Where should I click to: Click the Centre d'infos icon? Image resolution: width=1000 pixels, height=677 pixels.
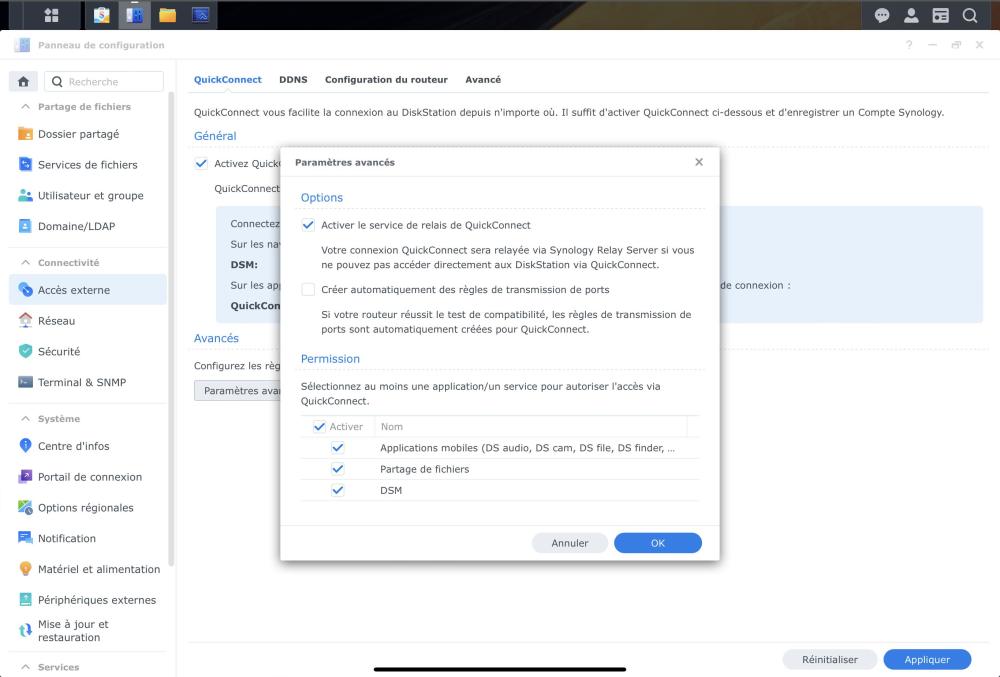click(26, 446)
